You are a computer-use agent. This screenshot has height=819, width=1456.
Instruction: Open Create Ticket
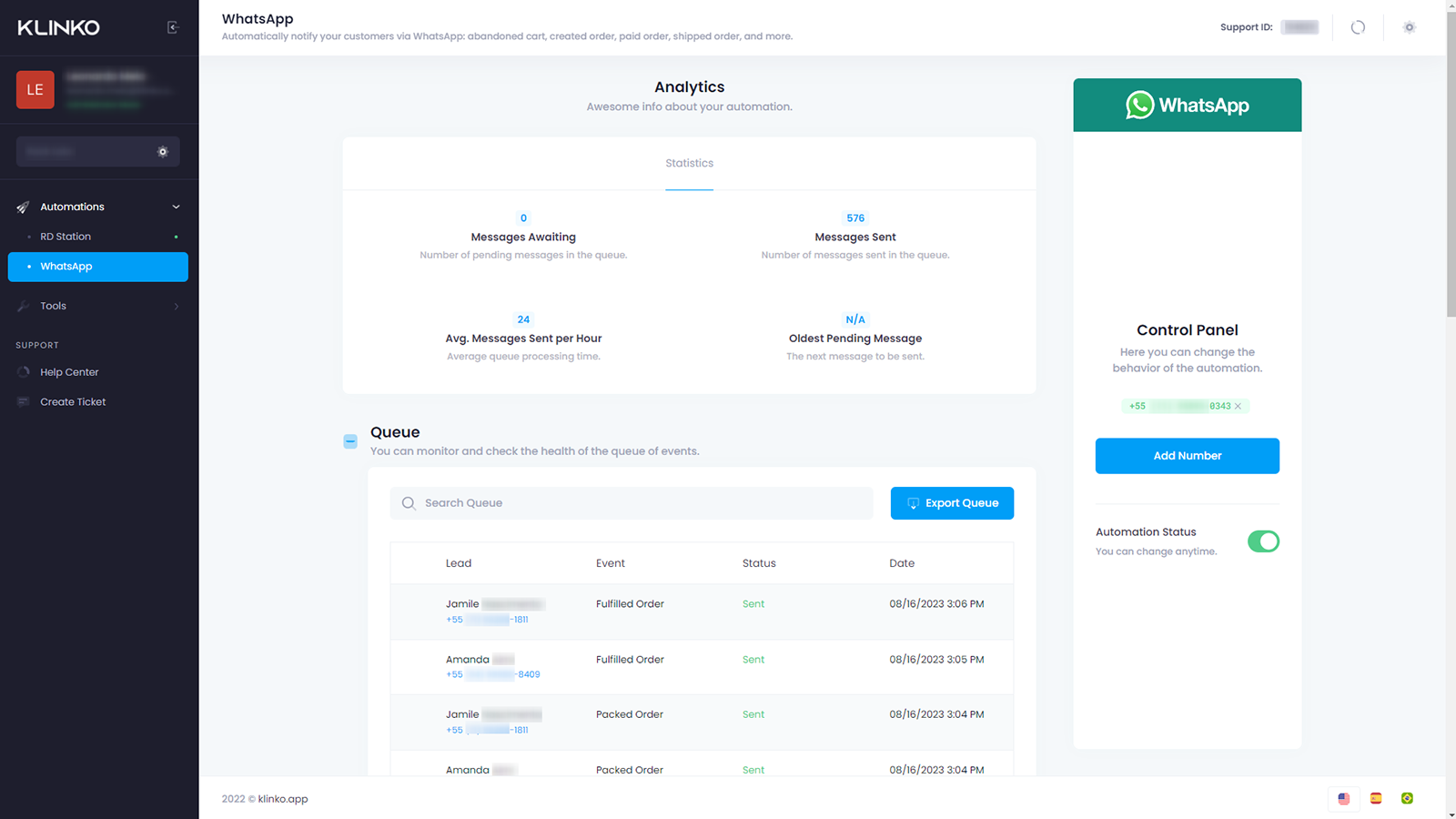point(73,402)
